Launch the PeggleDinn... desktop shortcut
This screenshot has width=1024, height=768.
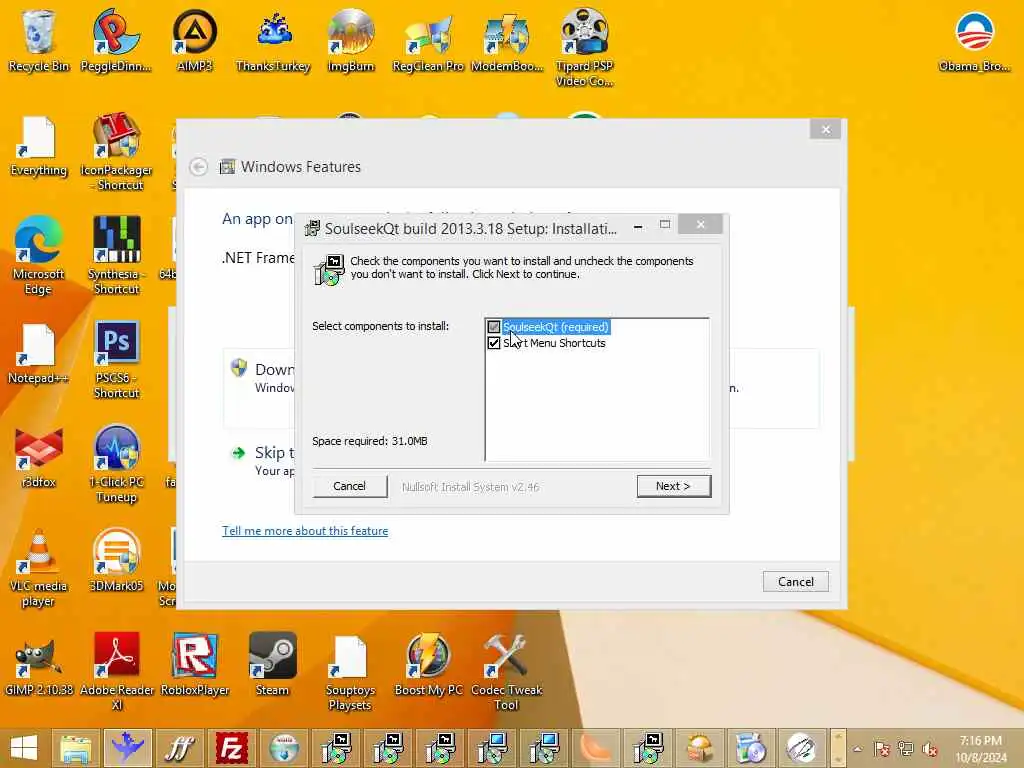click(x=116, y=39)
